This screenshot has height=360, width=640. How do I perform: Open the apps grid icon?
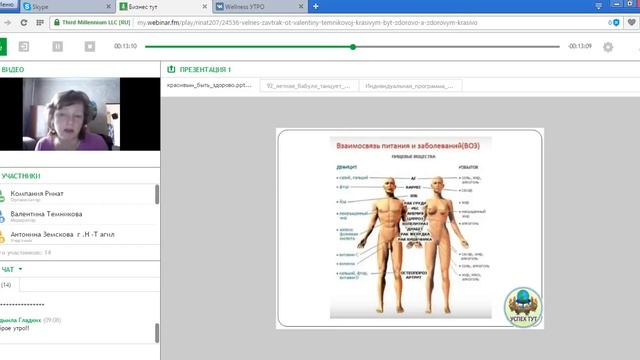click(40, 23)
